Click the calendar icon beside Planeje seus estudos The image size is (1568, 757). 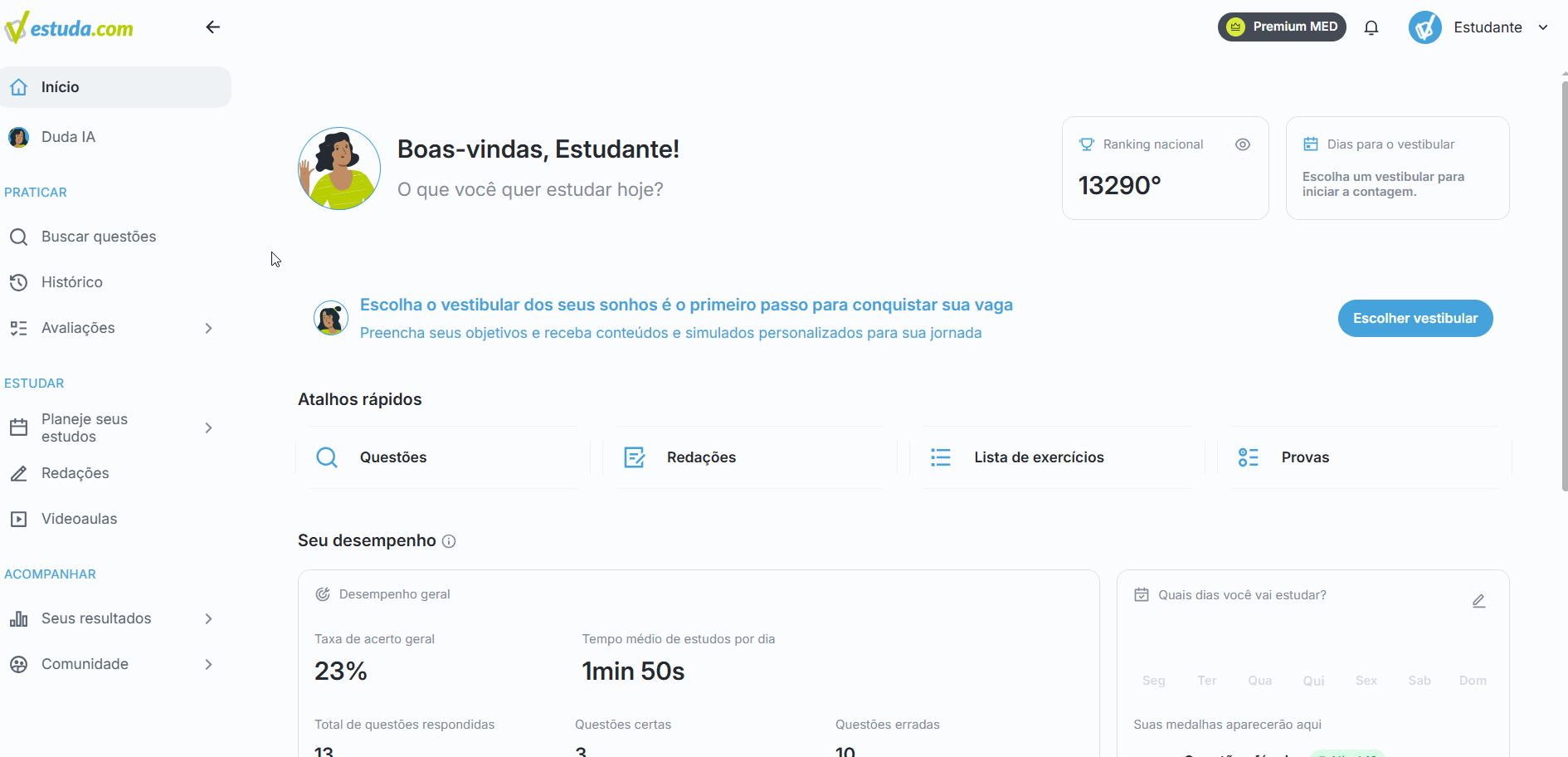click(x=18, y=427)
